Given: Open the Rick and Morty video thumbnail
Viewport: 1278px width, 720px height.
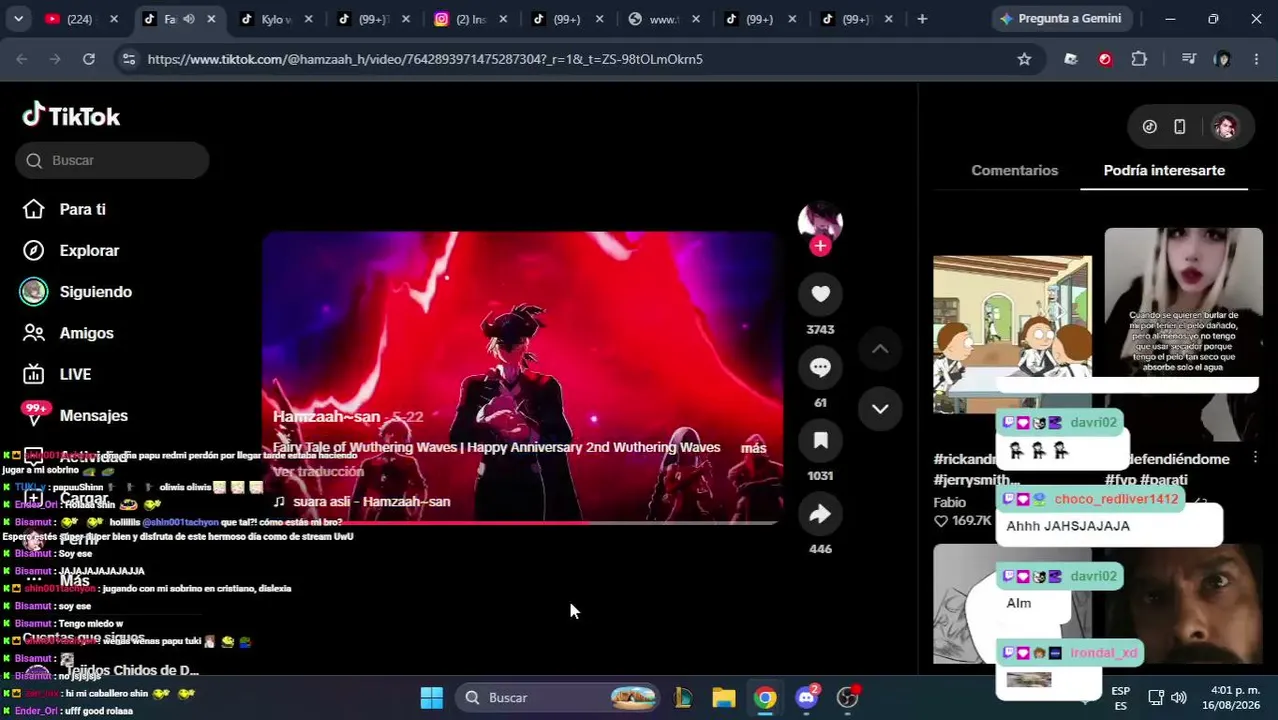Looking at the screenshot, I should [x=1012, y=335].
